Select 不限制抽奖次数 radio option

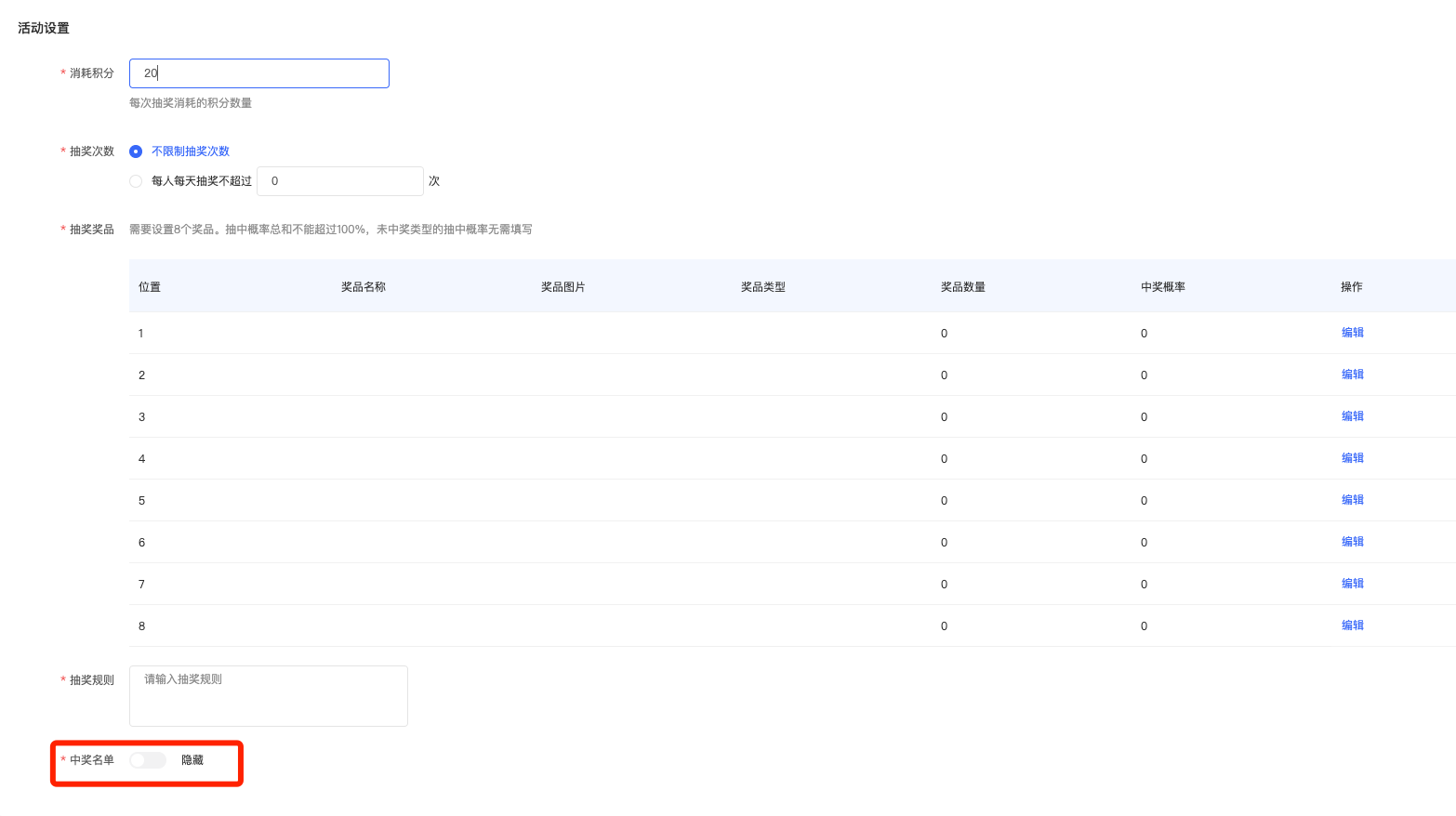pos(136,151)
